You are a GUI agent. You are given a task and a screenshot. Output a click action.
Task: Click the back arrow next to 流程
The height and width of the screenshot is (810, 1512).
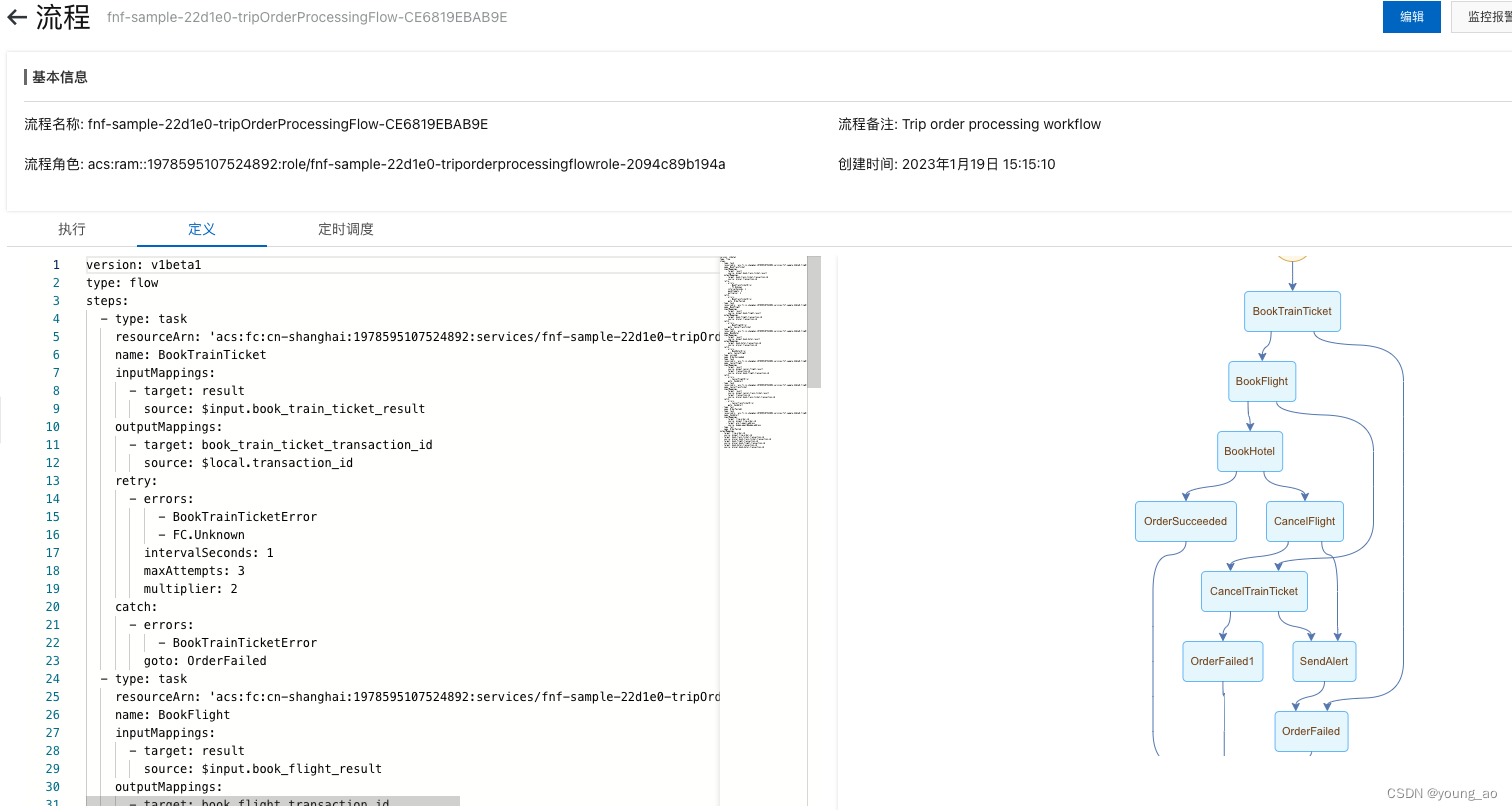pos(15,17)
